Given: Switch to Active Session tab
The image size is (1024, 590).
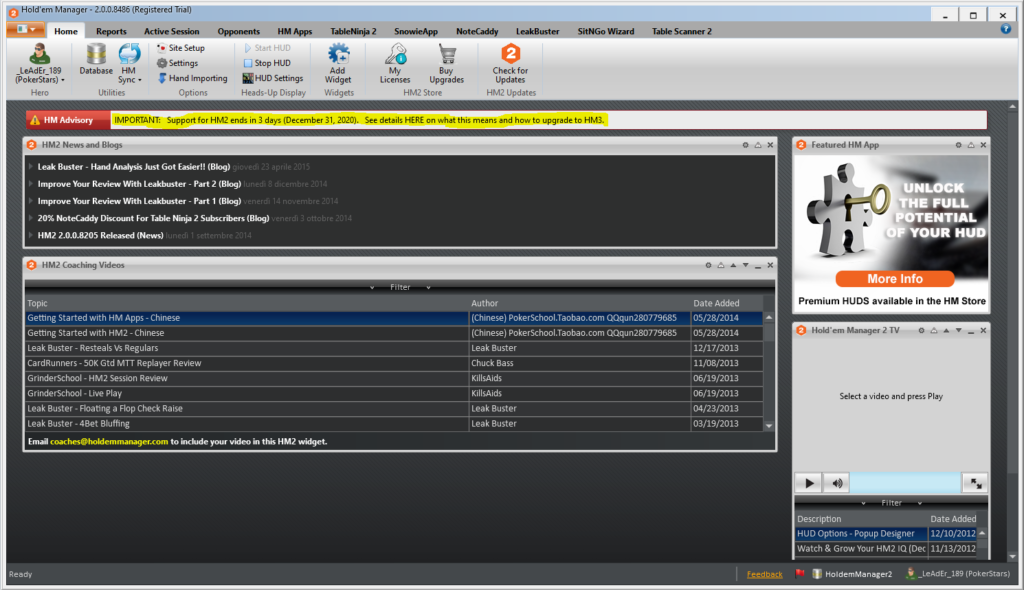Looking at the screenshot, I should click(172, 31).
